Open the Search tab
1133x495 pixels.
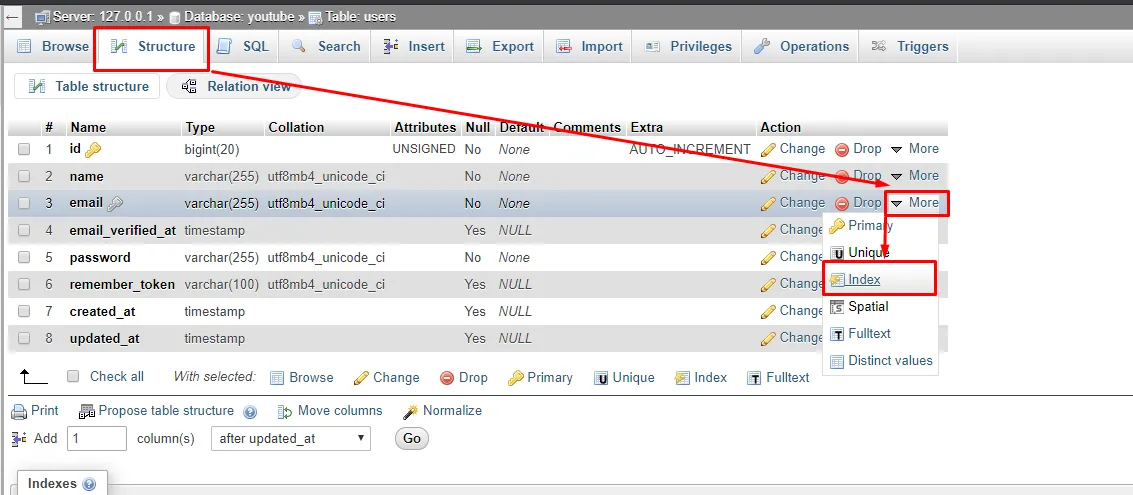click(x=326, y=46)
